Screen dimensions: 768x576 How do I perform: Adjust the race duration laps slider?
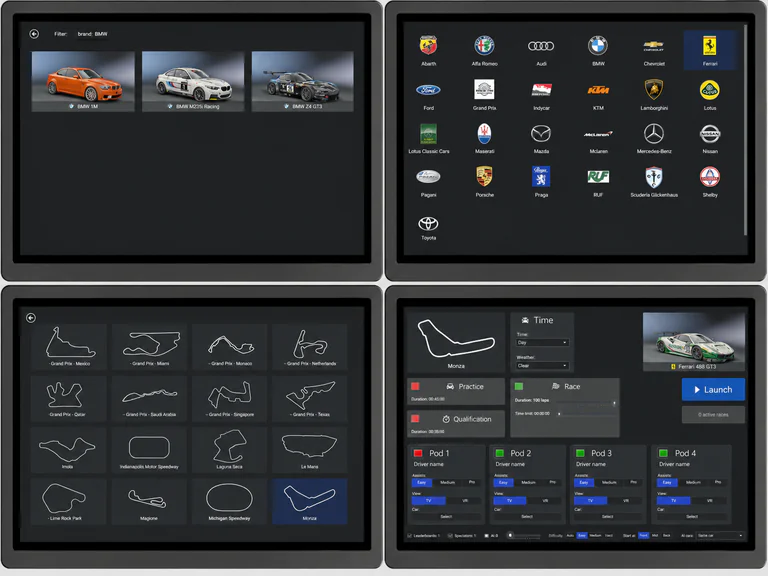pos(586,404)
